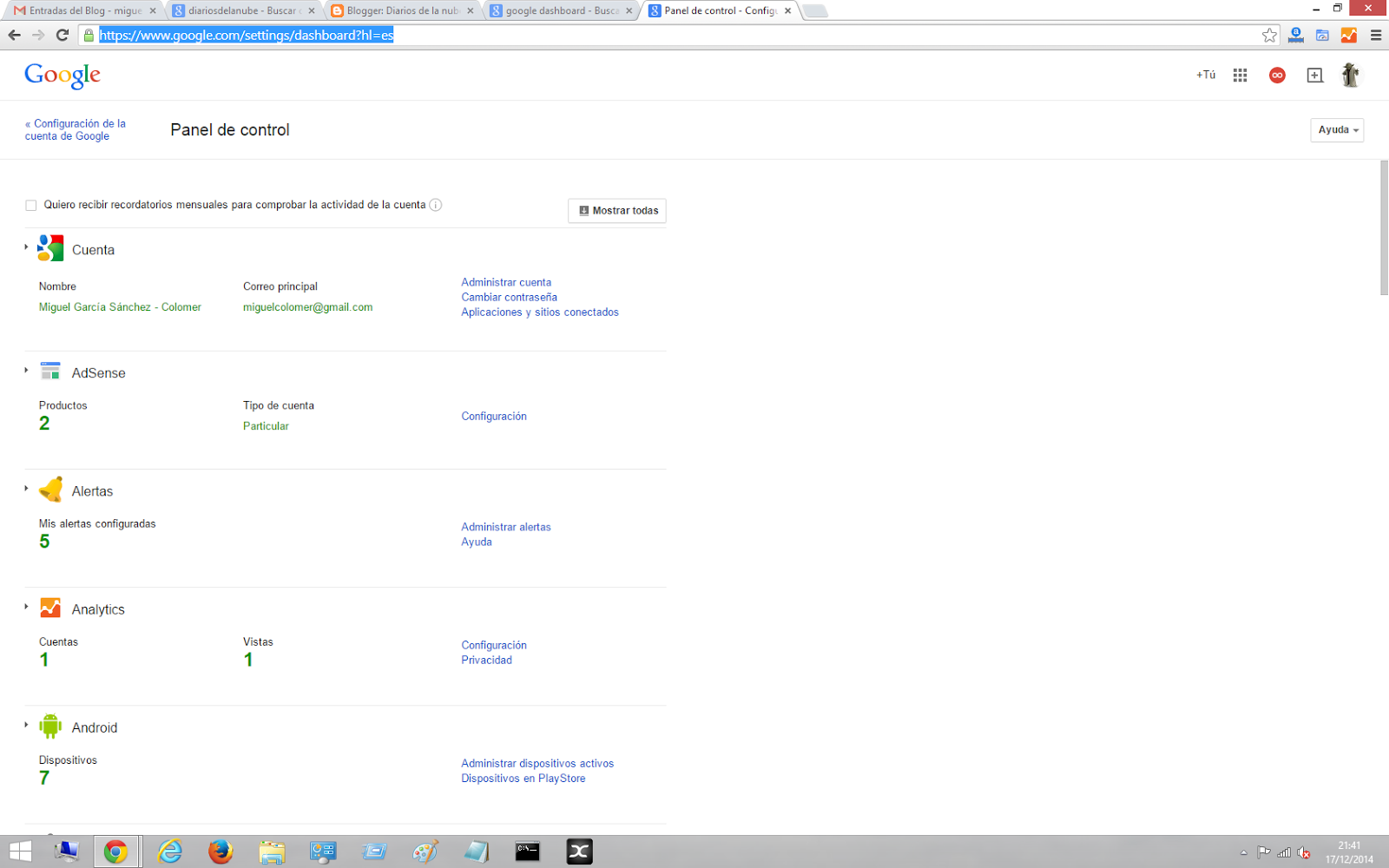Open the Cambiar contraseña link
The width and height of the screenshot is (1389, 868).
point(510,297)
